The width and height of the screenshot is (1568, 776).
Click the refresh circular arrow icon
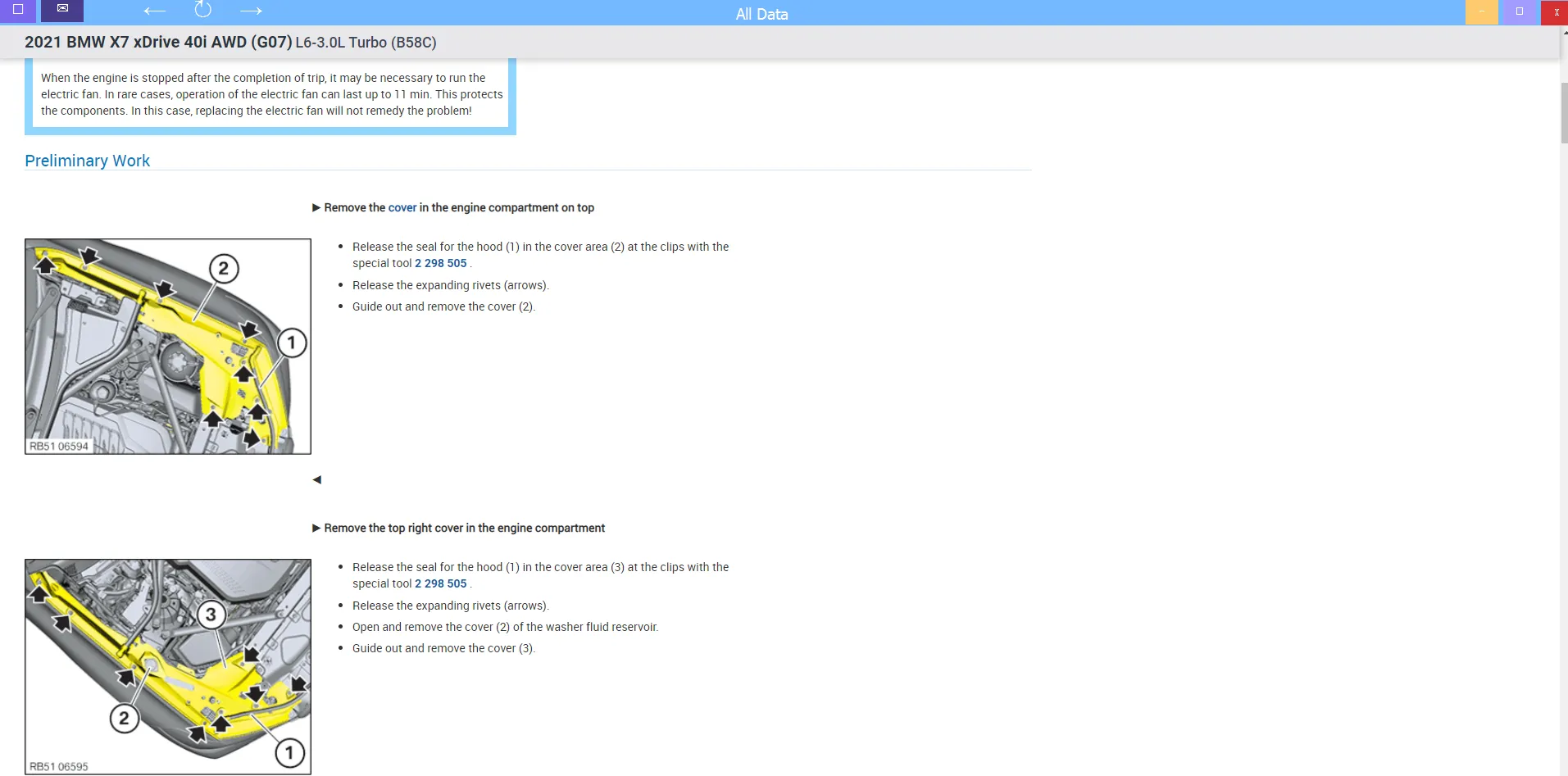coord(203,10)
